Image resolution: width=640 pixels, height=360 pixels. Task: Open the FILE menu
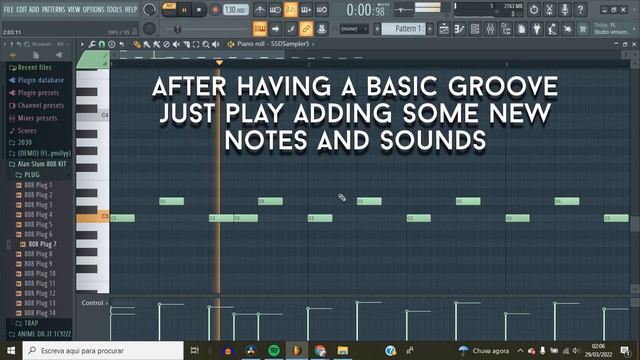click(x=9, y=9)
